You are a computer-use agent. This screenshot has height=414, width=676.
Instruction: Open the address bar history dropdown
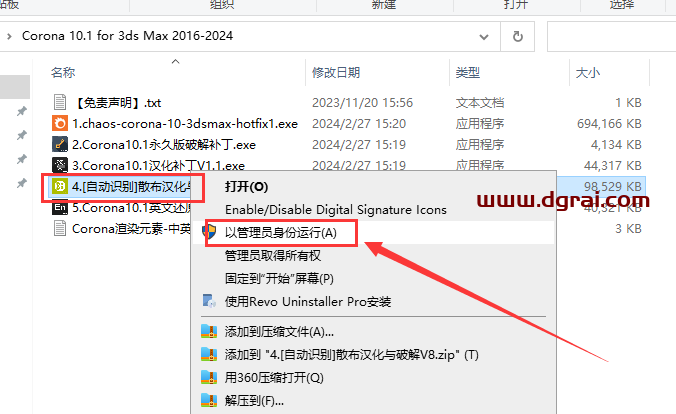[x=484, y=37]
